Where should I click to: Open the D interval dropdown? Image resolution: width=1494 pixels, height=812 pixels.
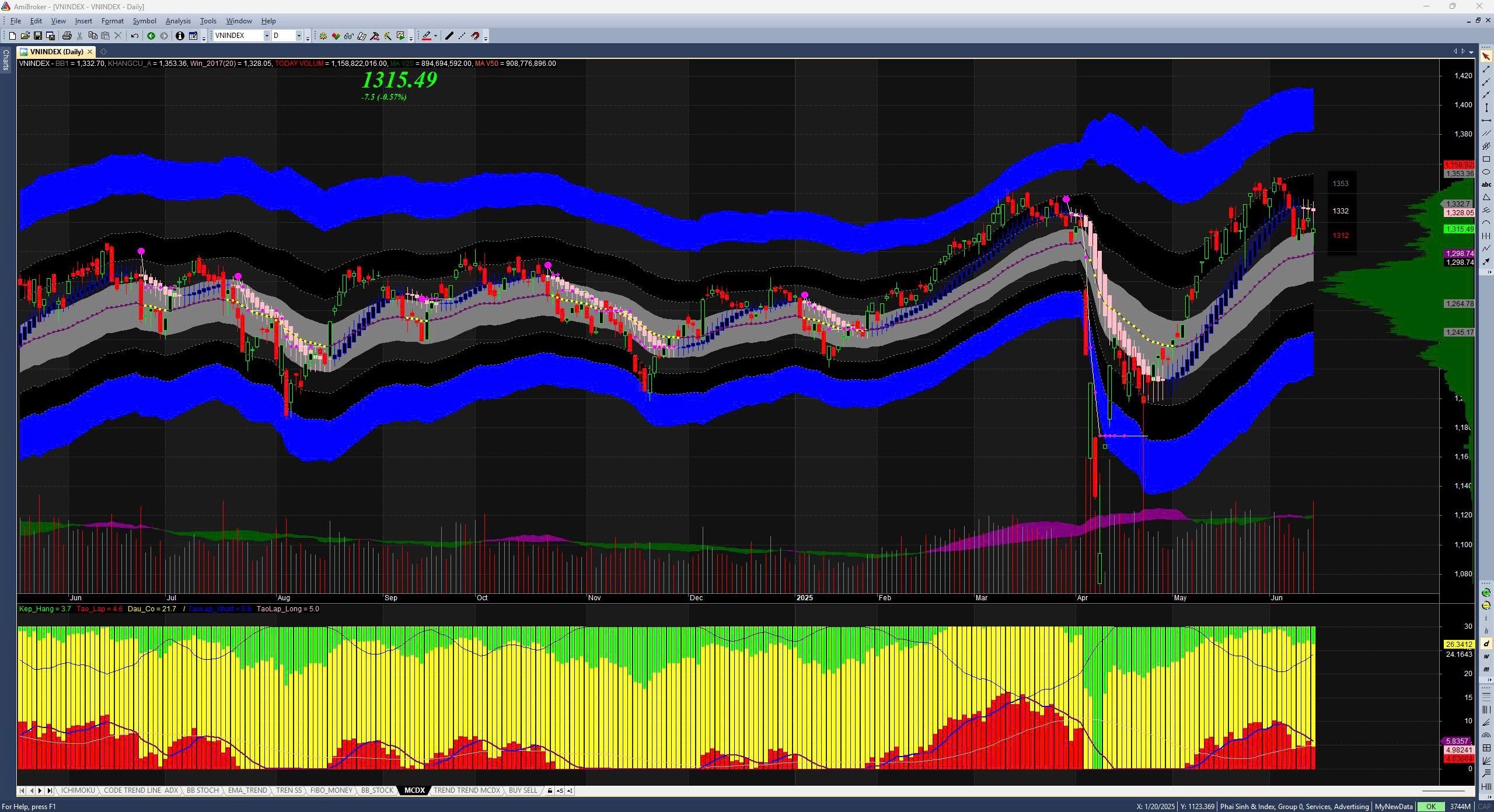coord(299,36)
